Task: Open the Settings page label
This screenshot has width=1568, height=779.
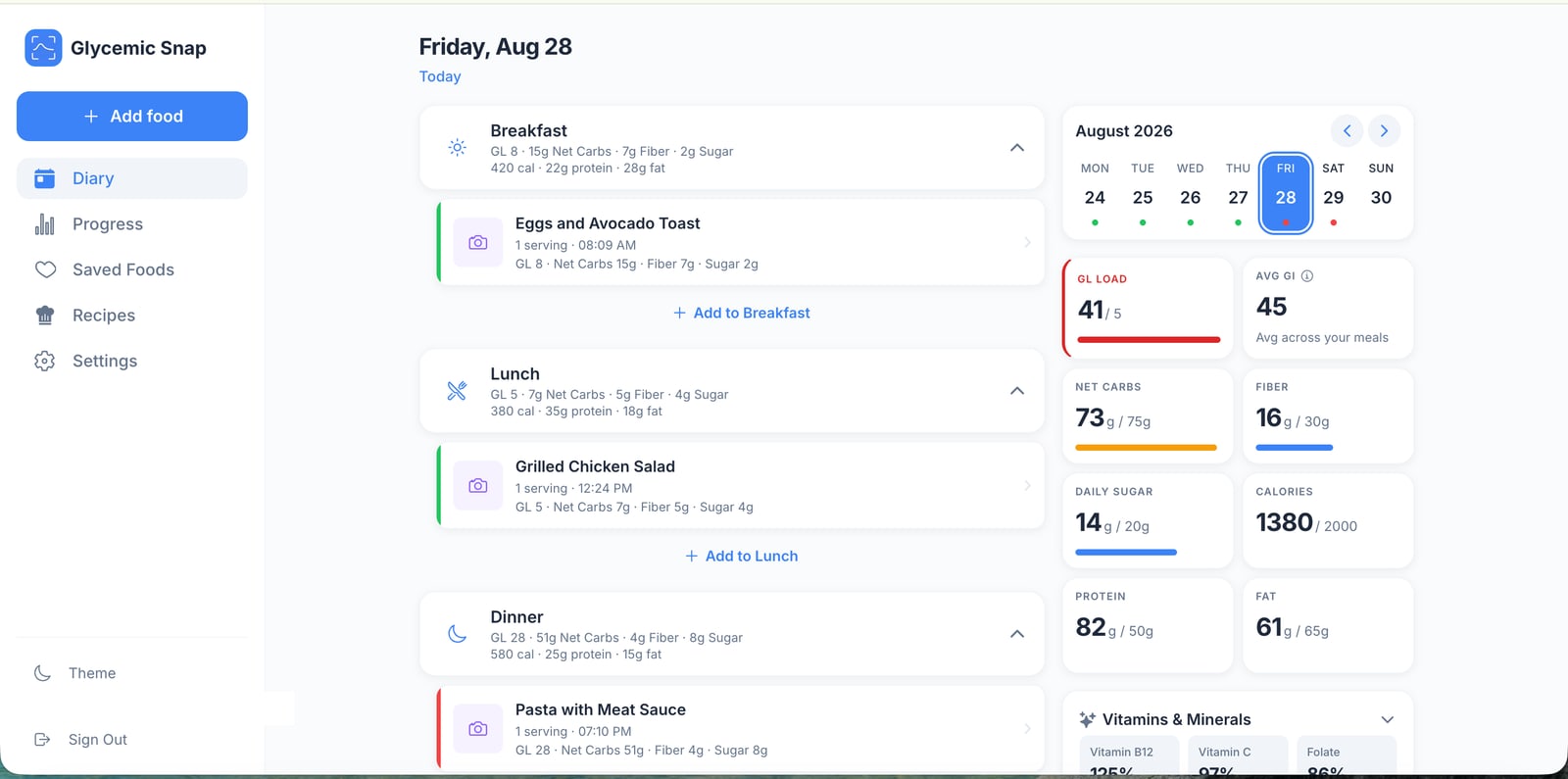Action: 105,361
